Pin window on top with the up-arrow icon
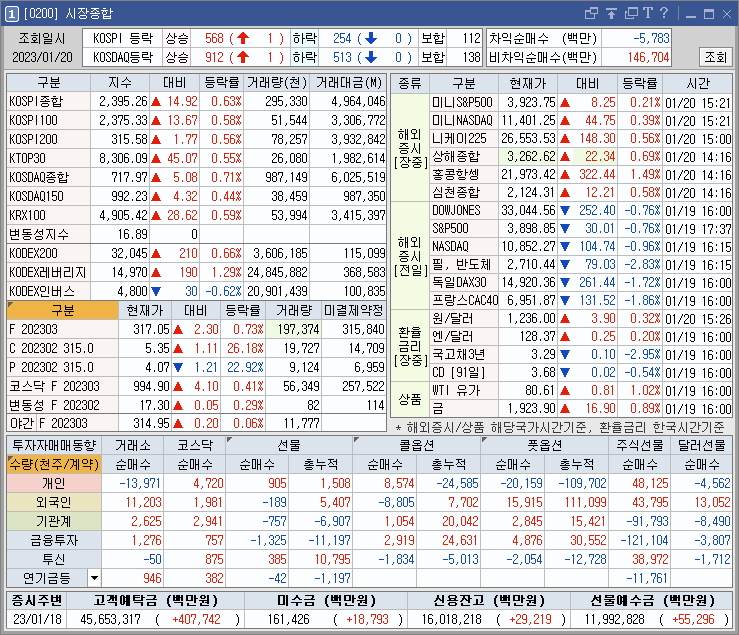 (x=611, y=13)
